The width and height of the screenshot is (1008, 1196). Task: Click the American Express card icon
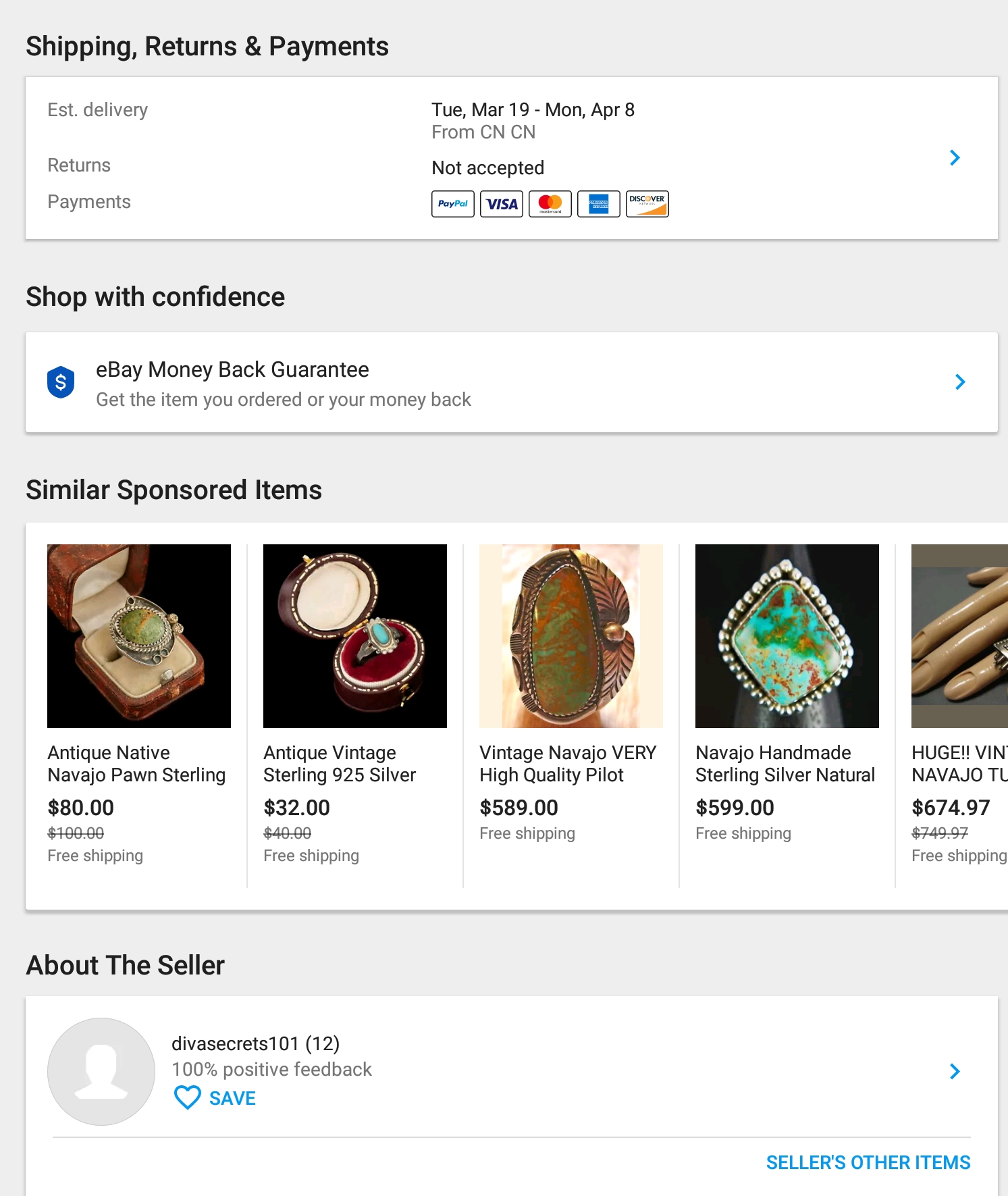[599, 204]
